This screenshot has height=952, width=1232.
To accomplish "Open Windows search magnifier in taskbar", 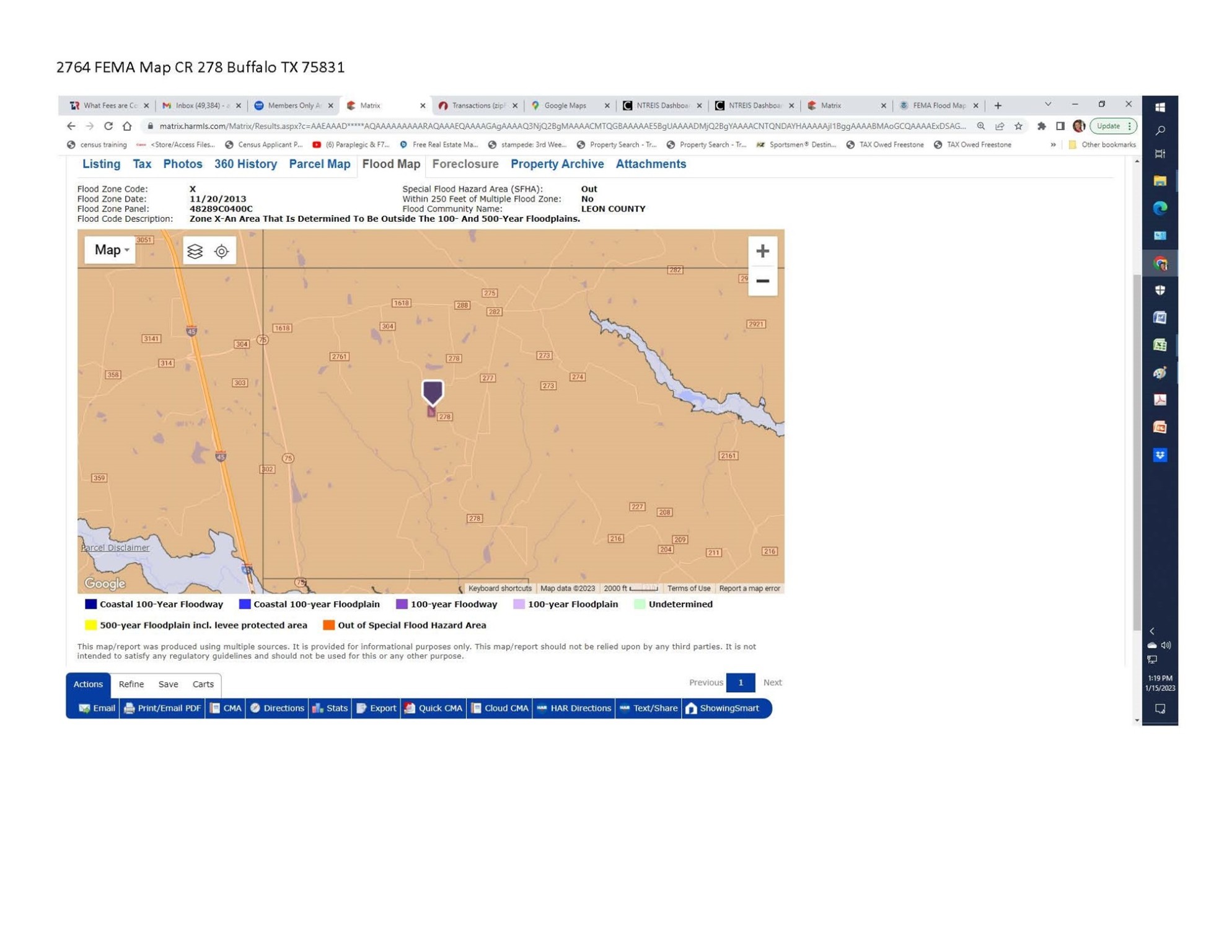I will (x=1160, y=130).
